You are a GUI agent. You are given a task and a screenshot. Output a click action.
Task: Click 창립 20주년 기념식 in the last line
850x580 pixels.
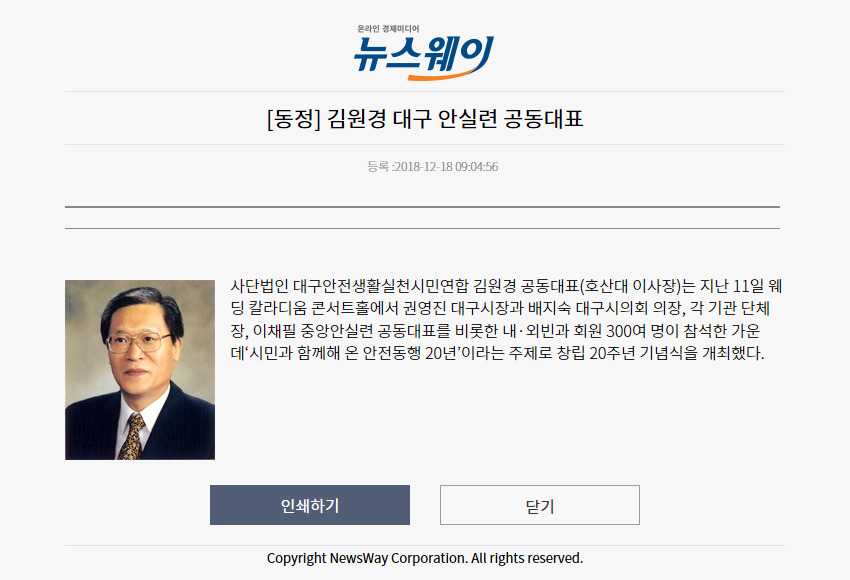coord(620,353)
